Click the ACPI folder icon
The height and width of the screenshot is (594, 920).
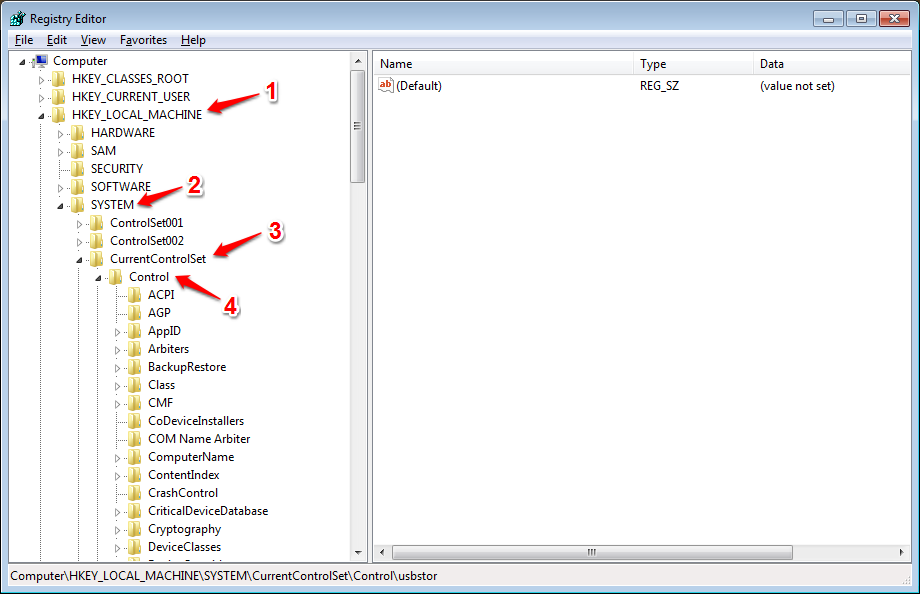coord(134,295)
